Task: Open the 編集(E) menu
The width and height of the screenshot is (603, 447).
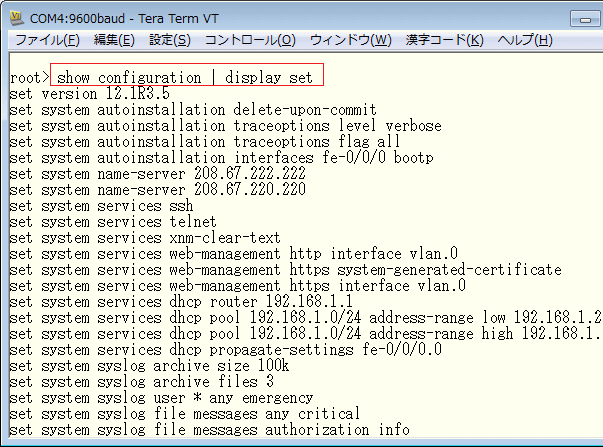Action: (114, 40)
